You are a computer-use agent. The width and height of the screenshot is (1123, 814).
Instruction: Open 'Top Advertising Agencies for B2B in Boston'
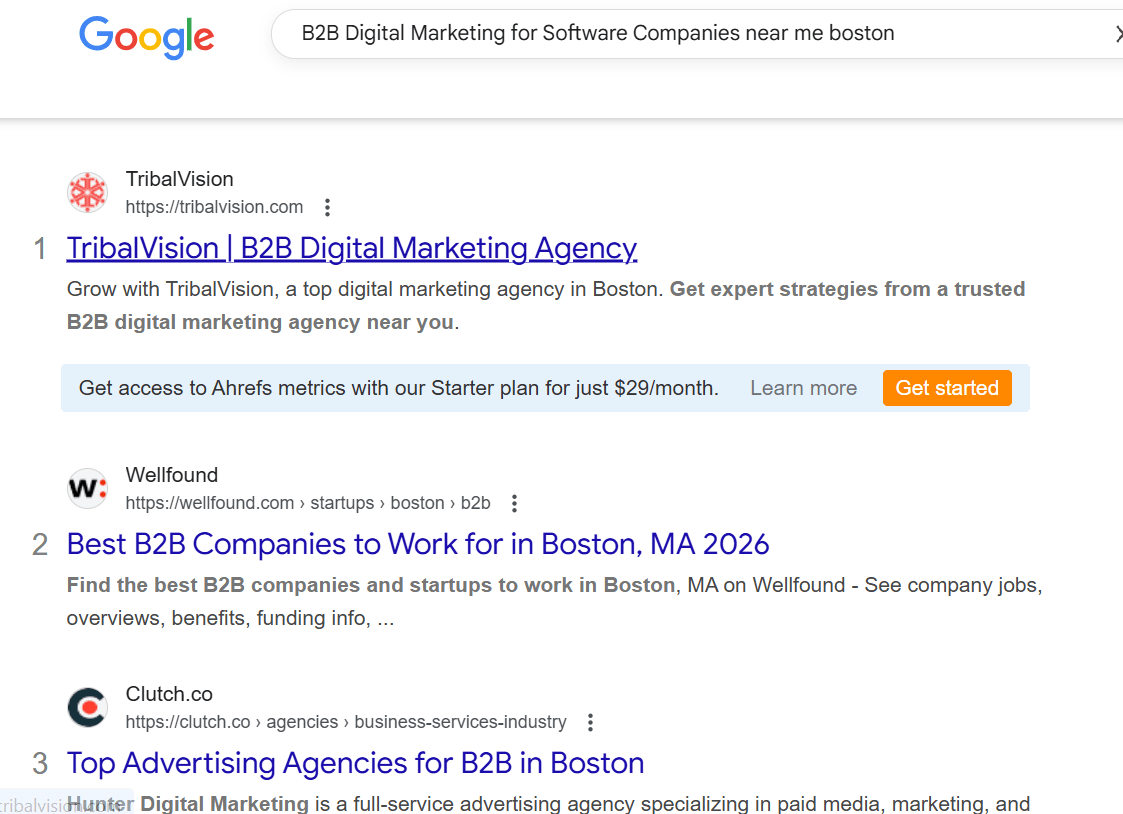pos(355,763)
